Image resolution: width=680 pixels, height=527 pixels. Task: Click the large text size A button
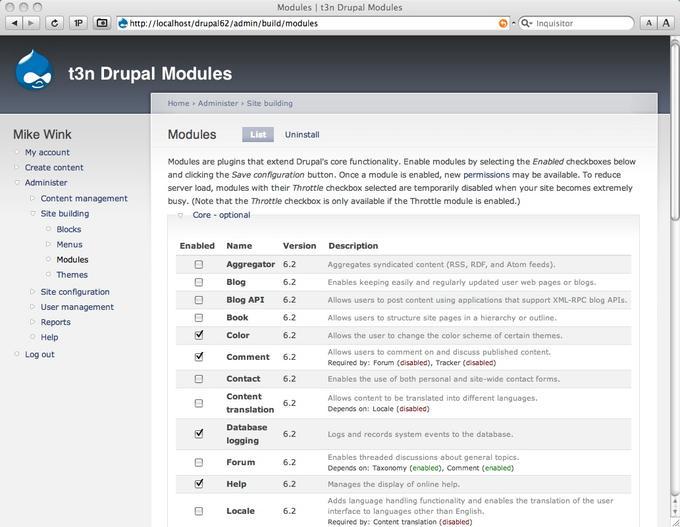666,23
